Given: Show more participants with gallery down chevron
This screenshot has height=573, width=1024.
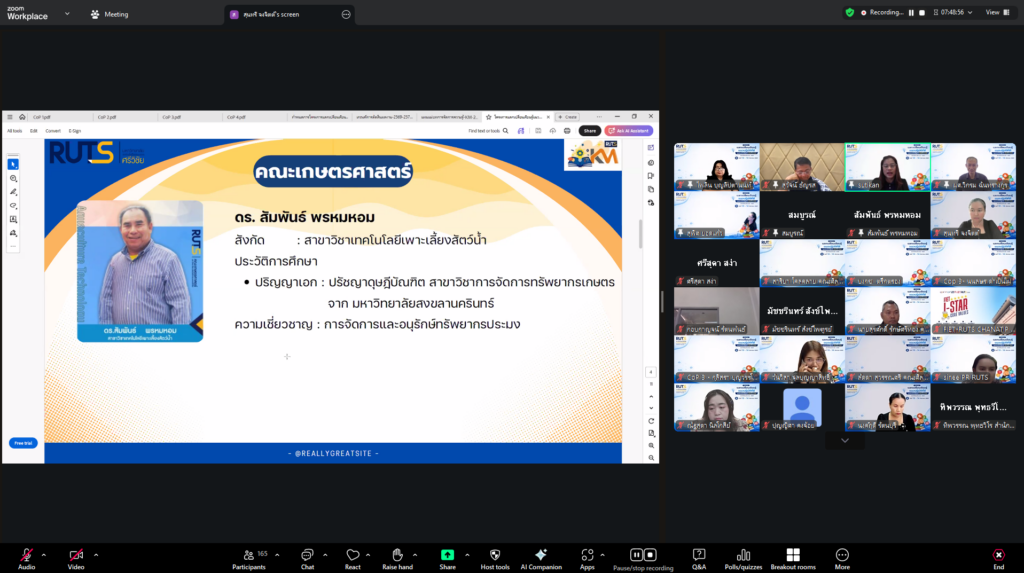Looking at the screenshot, I should (845, 441).
